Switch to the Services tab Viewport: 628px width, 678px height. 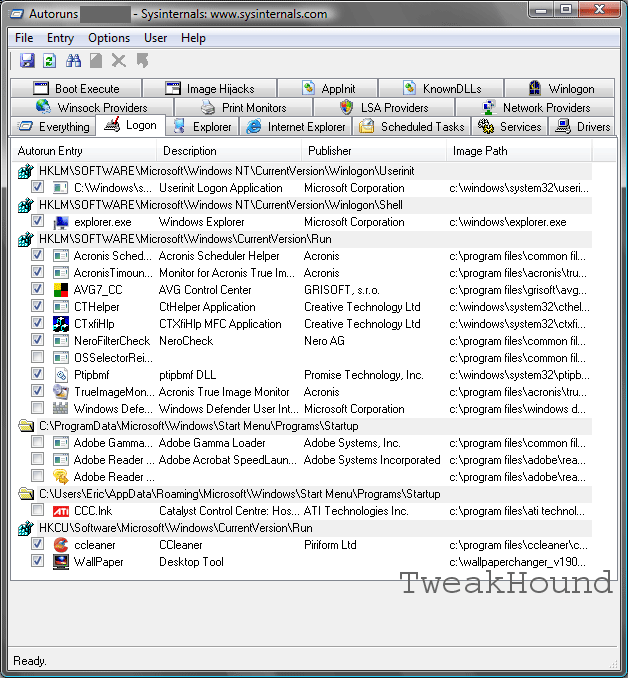click(509, 127)
